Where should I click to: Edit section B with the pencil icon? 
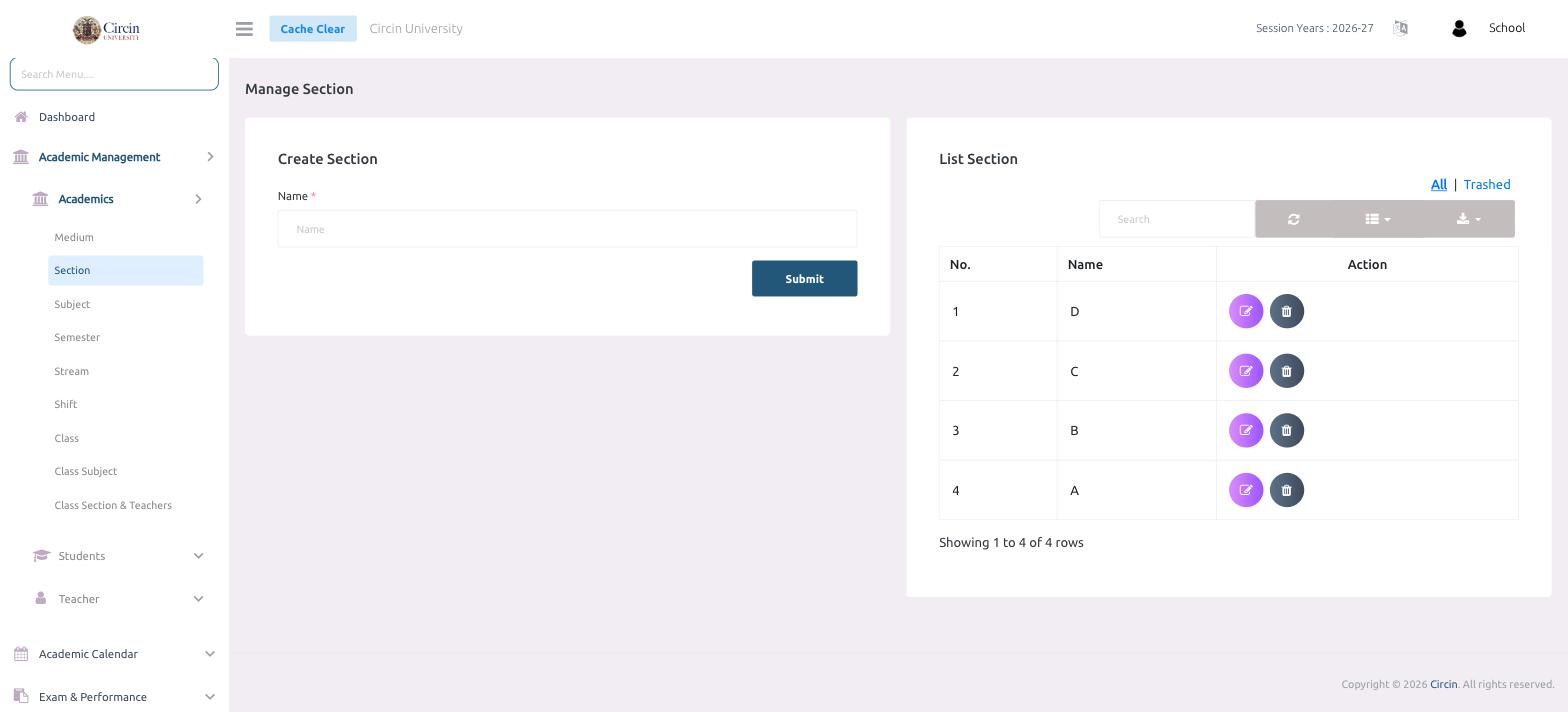(x=1246, y=430)
